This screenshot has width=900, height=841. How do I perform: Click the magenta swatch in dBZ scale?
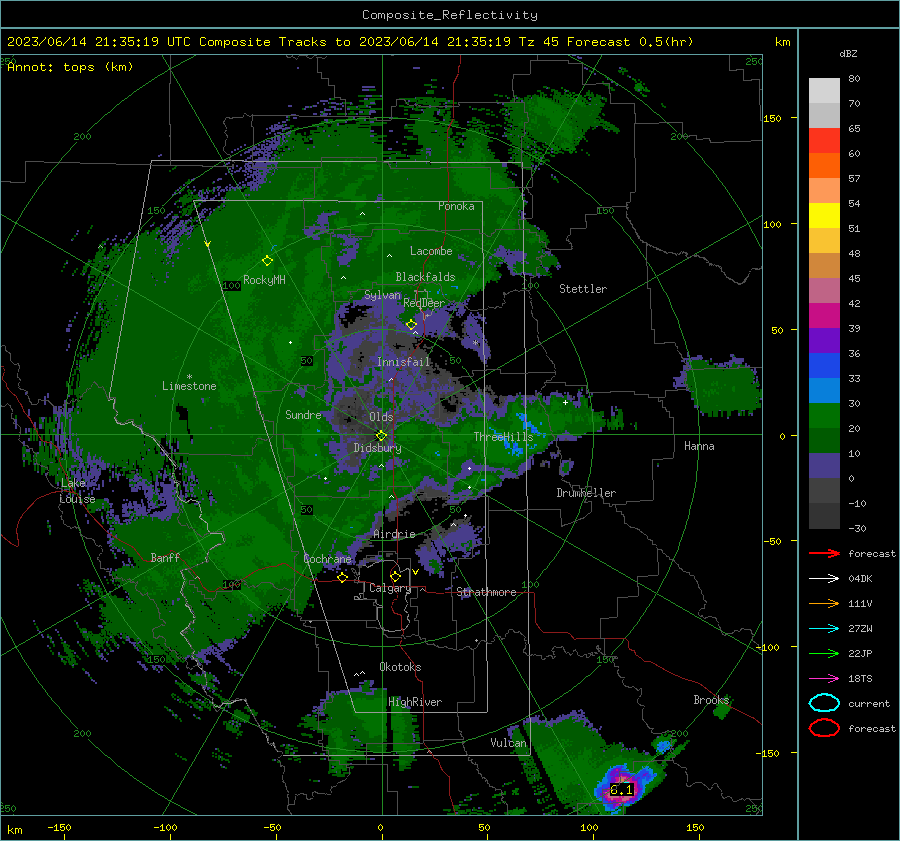pyautogui.click(x=824, y=315)
